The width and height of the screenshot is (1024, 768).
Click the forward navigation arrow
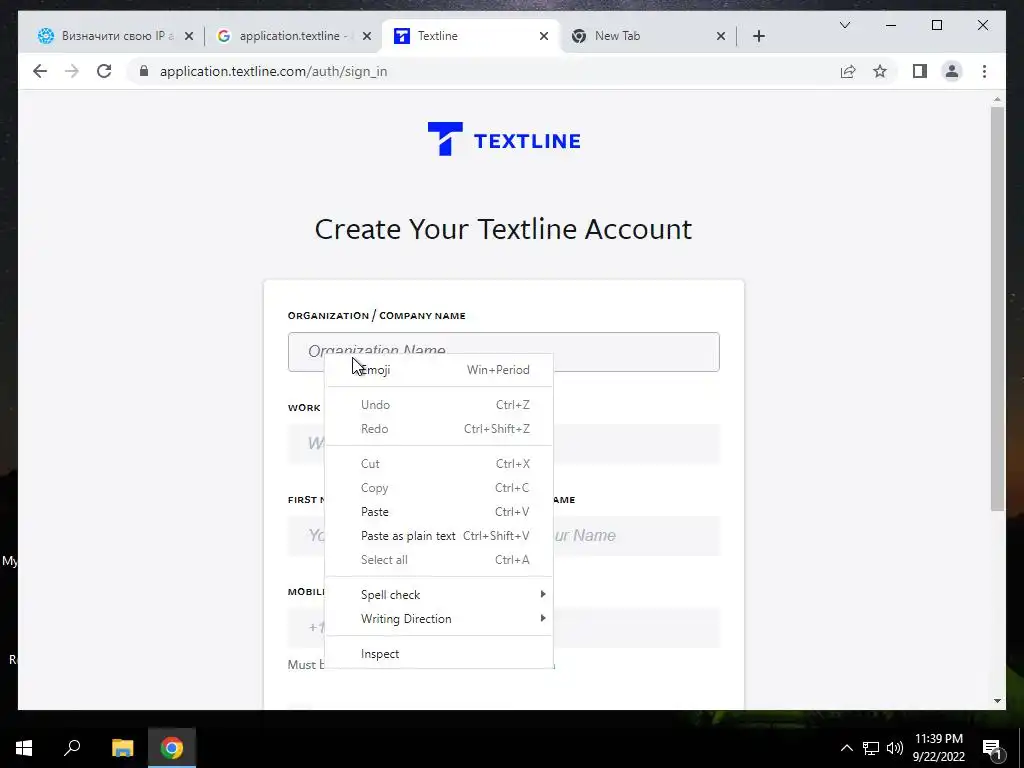click(72, 71)
